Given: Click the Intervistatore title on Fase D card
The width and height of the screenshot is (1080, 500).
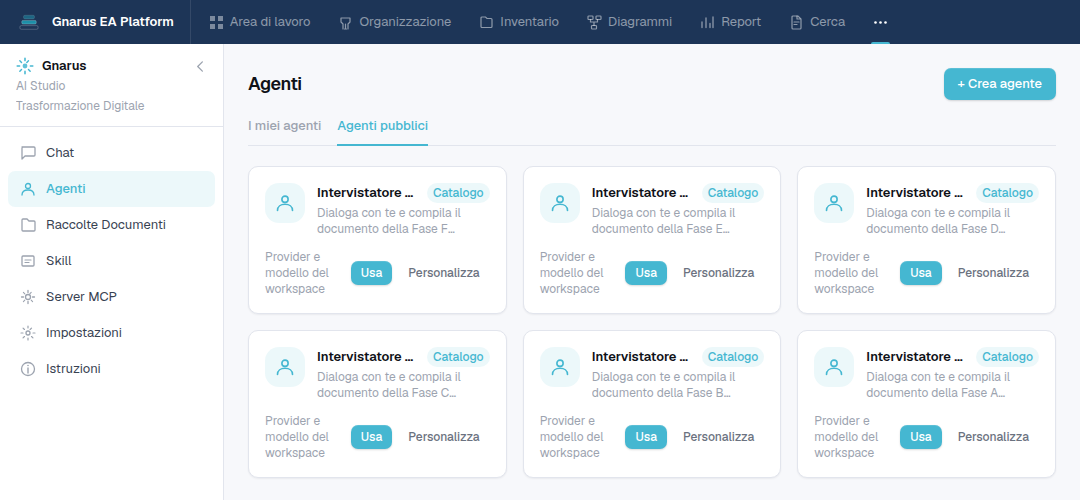Looking at the screenshot, I should 915,193.
